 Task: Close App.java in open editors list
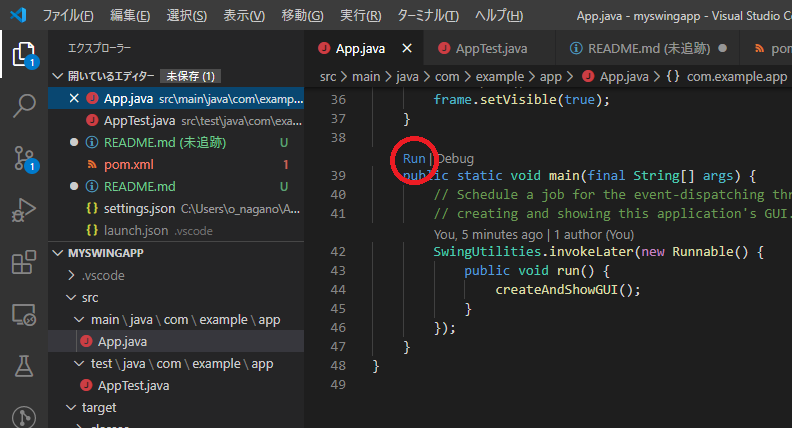click(74, 99)
